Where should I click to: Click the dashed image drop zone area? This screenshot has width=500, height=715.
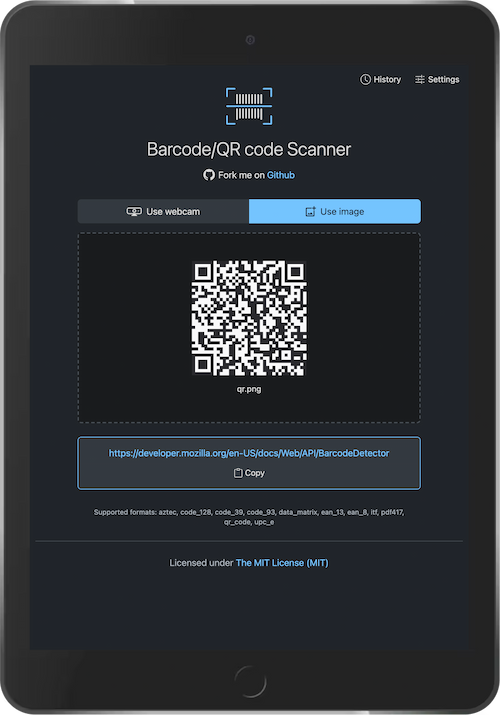[249, 328]
